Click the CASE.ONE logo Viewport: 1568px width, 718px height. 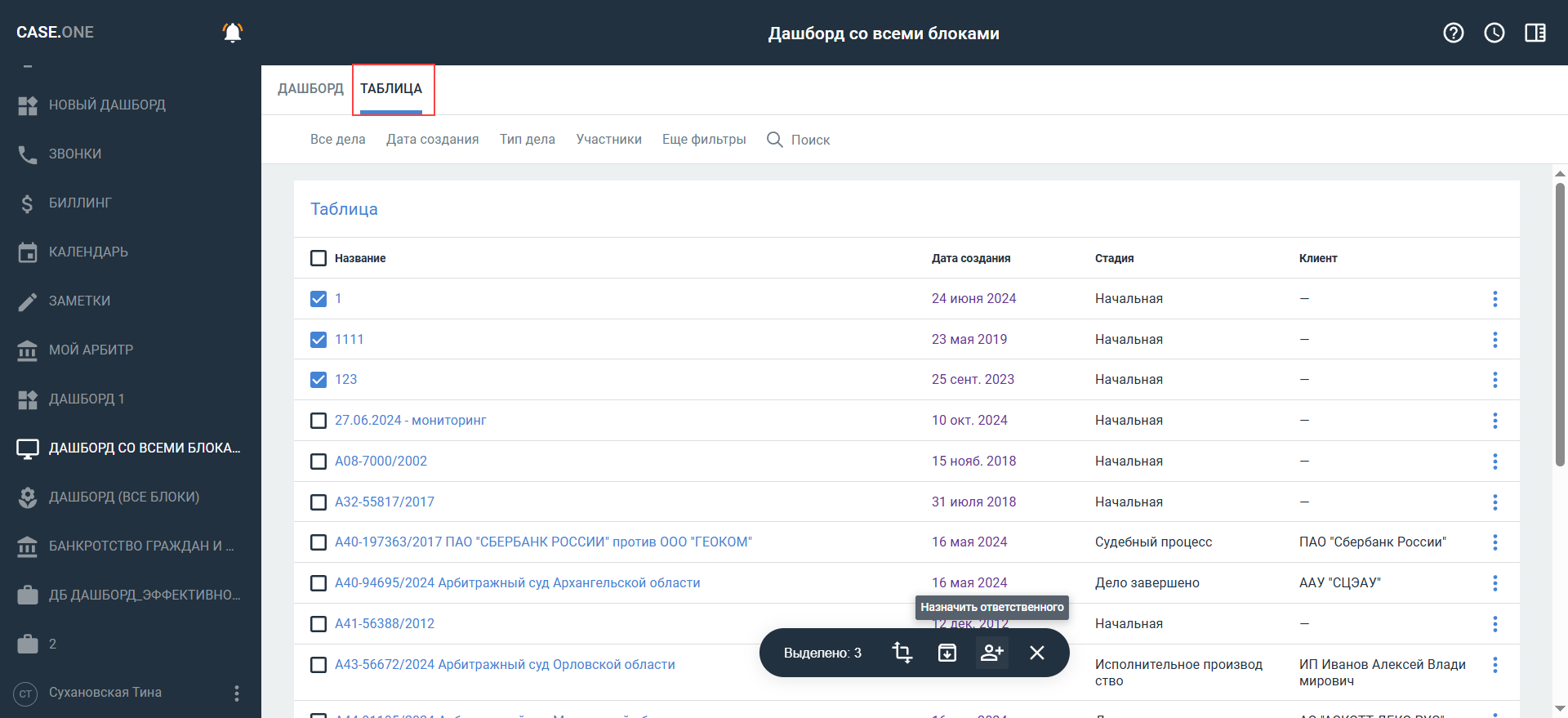55,33
